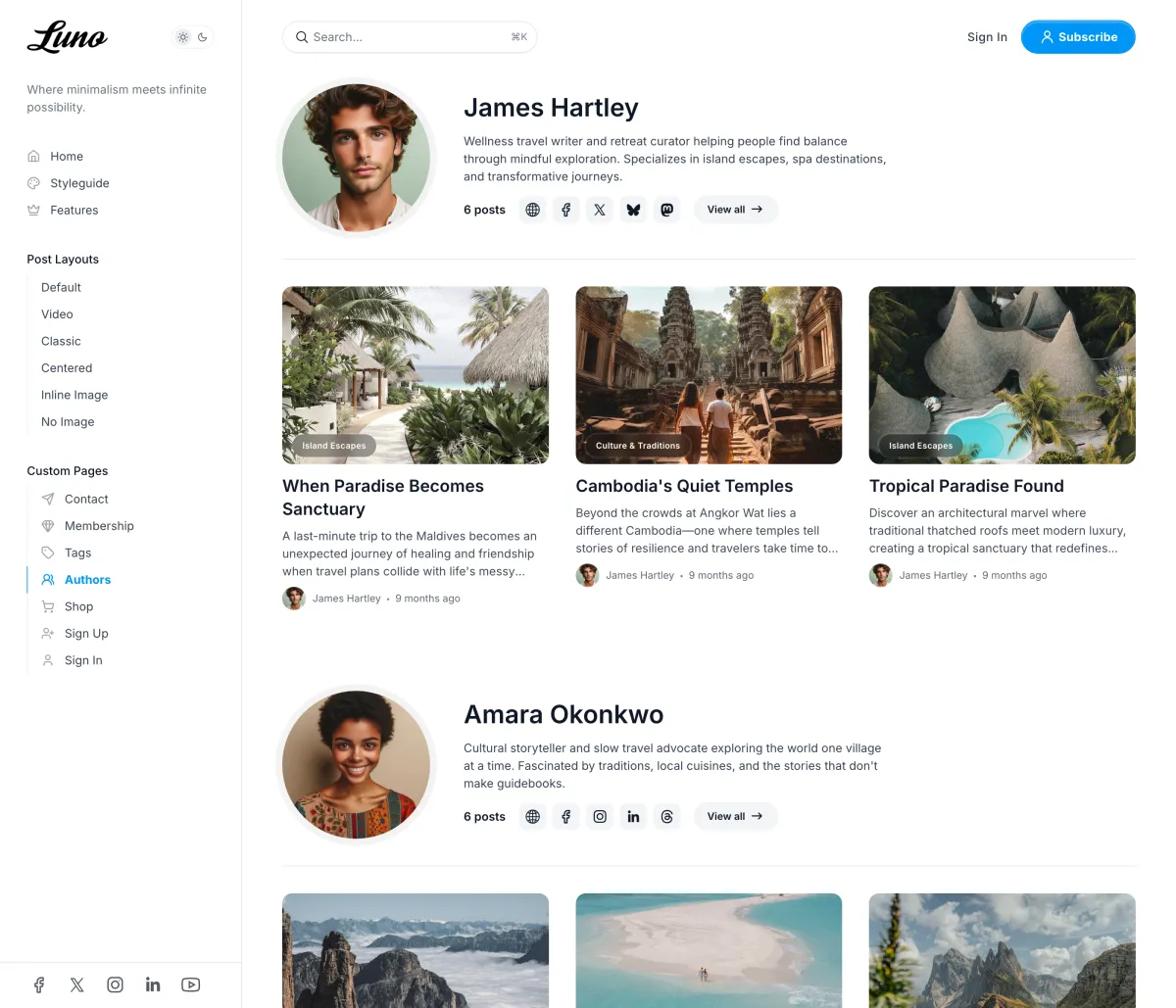
Task: Open Cambodia temples post image
Action: click(709, 375)
